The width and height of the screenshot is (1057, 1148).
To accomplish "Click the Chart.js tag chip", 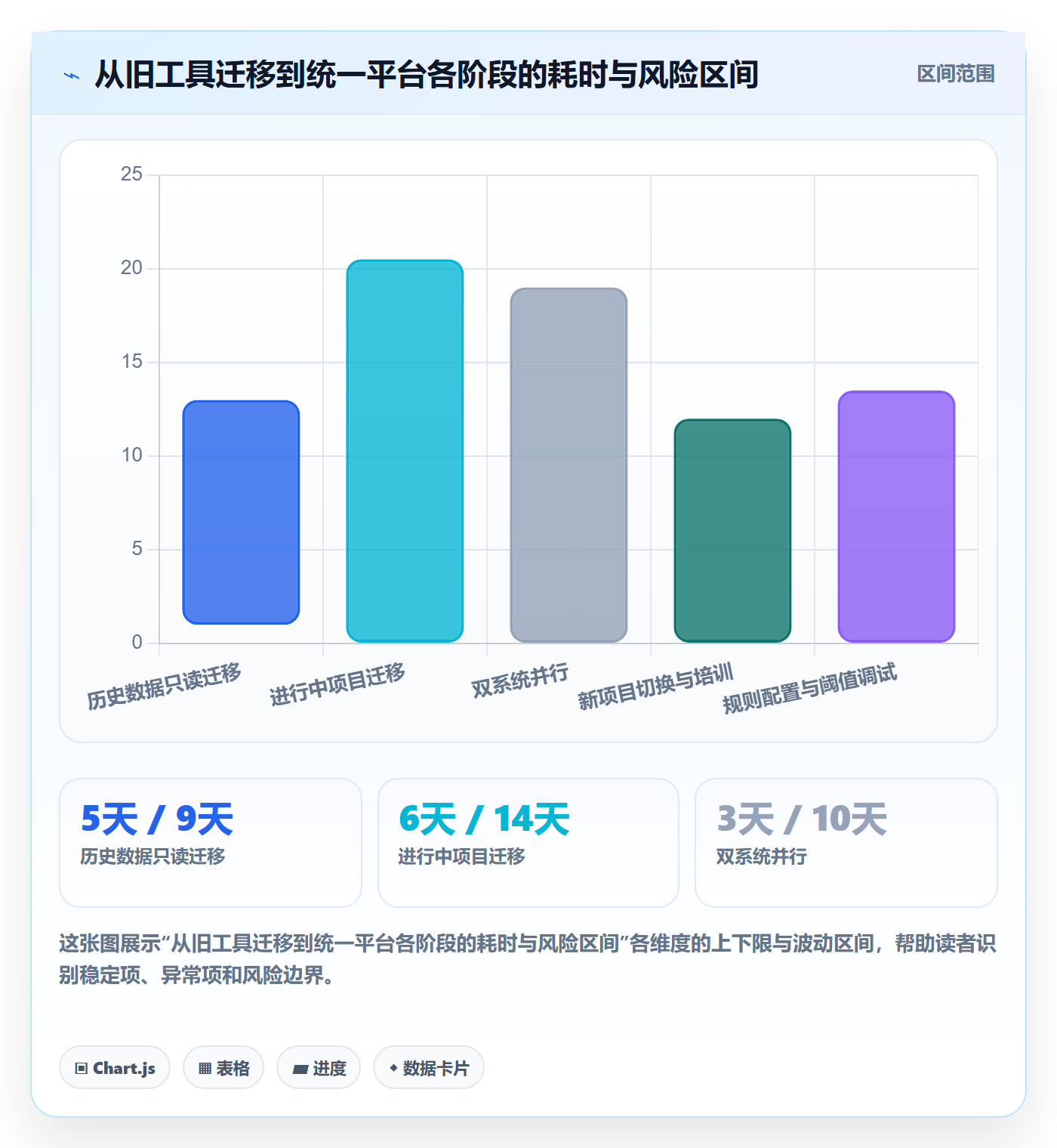I will [x=115, y=1067].
